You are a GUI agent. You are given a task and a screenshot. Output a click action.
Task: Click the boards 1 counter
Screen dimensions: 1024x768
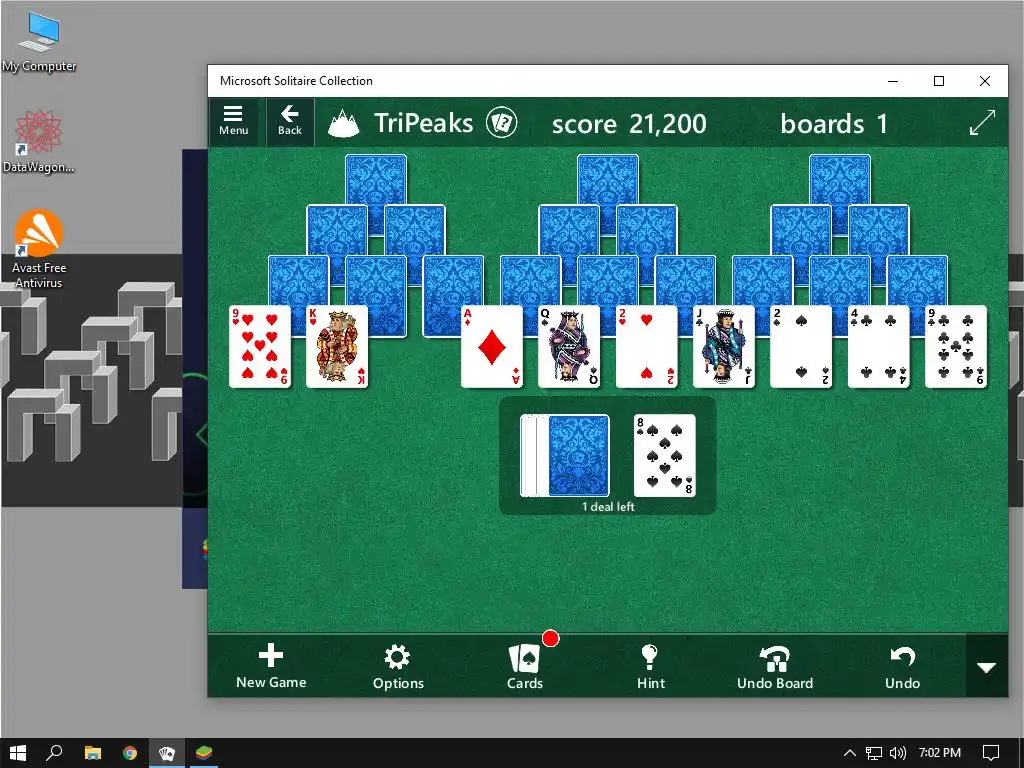point(834,123)
